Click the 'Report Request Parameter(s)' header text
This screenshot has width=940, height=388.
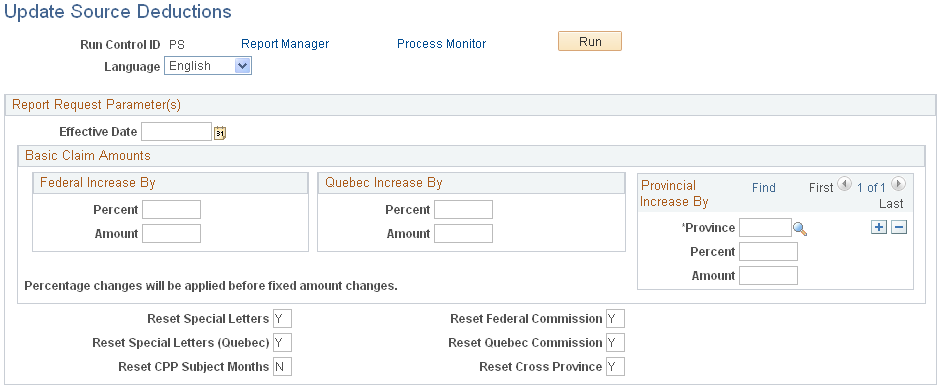click(97, 105)
